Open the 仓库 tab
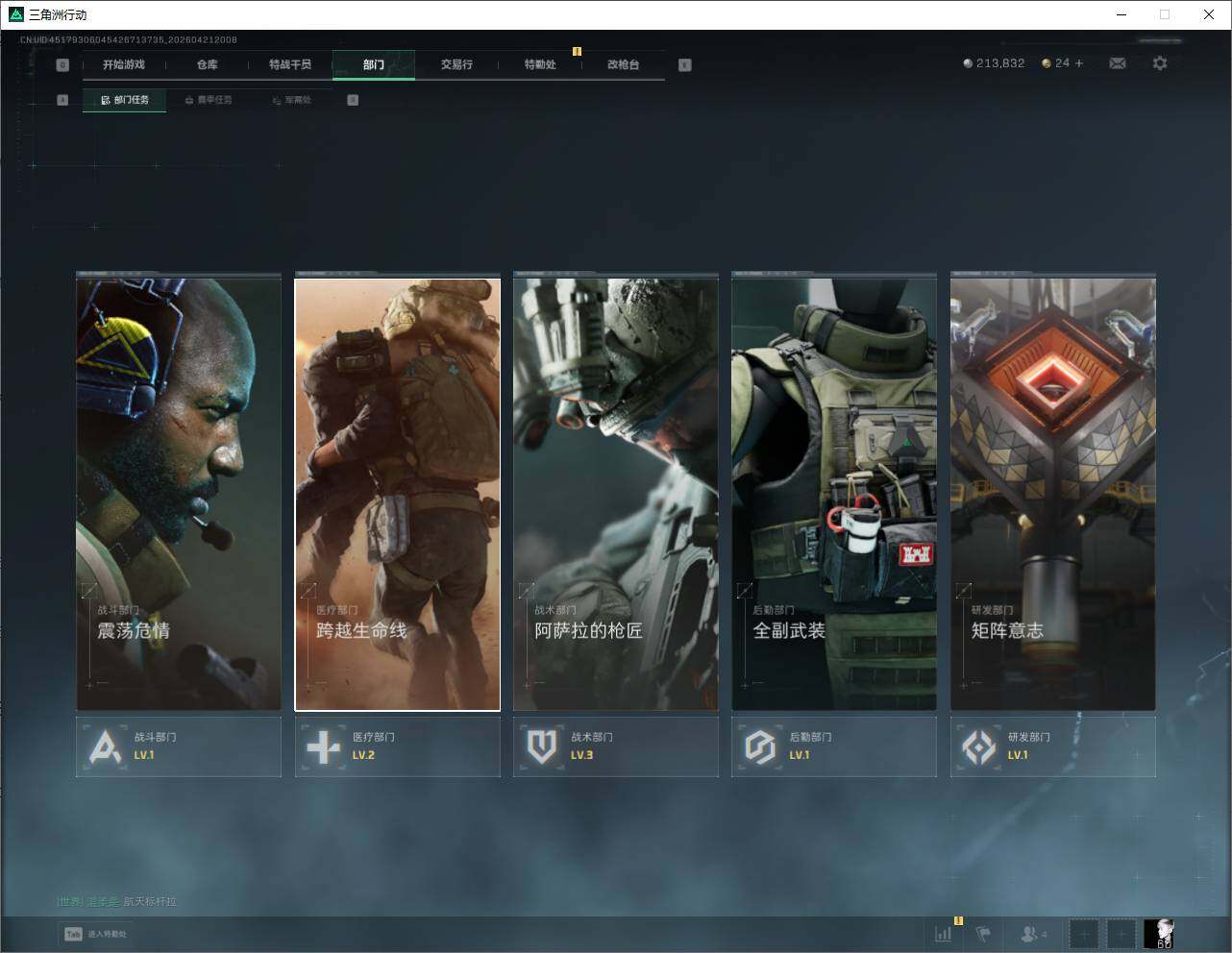 (x=207, y=64)
